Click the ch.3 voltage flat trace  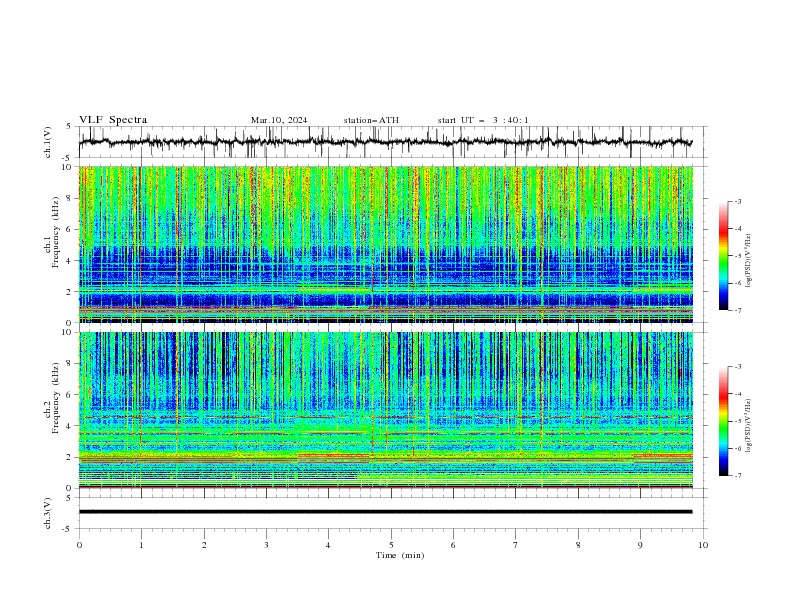[386, 512]
